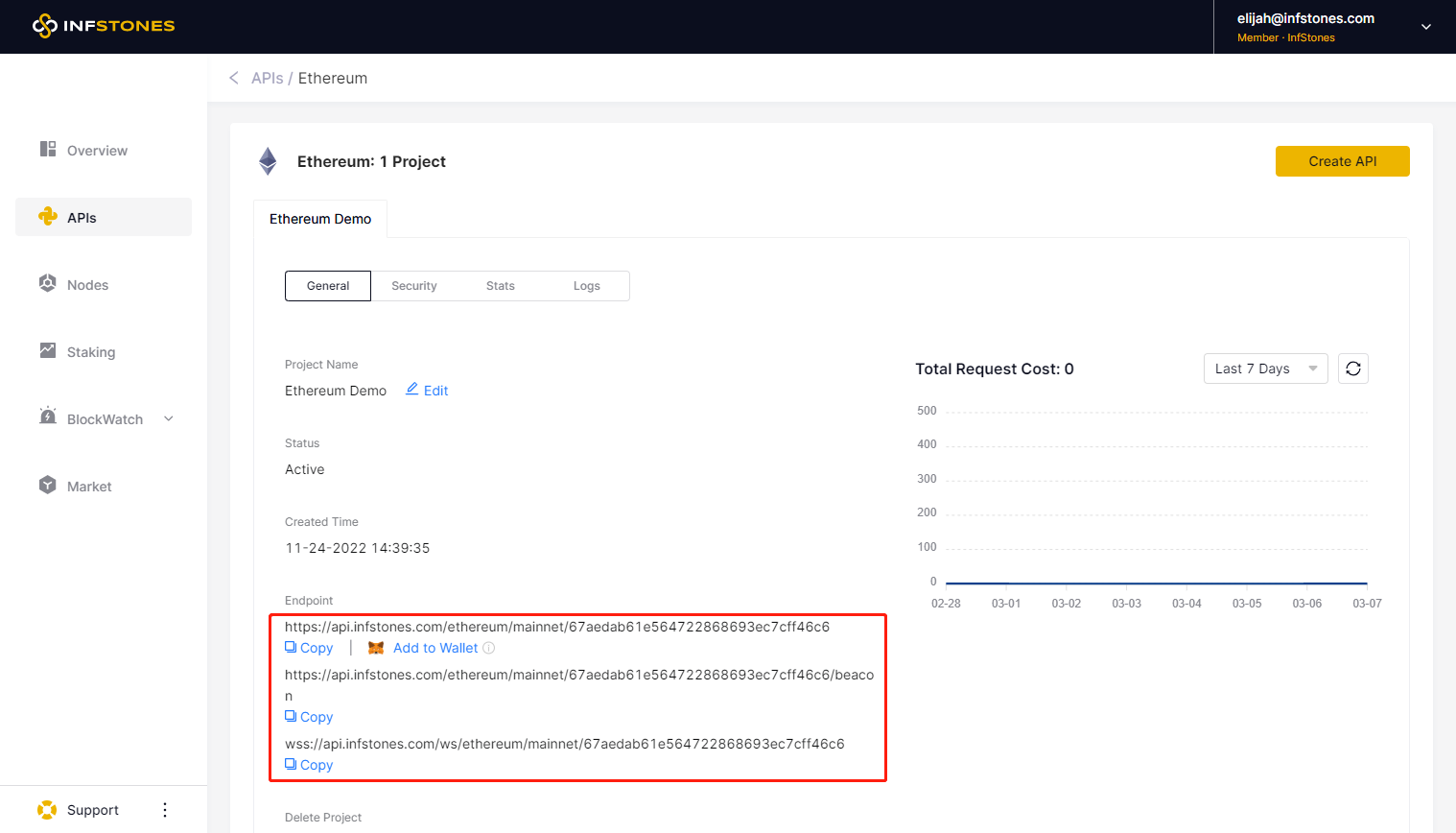Click the Delete Project label
The width and height of the screenshot is (1456, 833).
pyautogui.click(x=323, y=818)
